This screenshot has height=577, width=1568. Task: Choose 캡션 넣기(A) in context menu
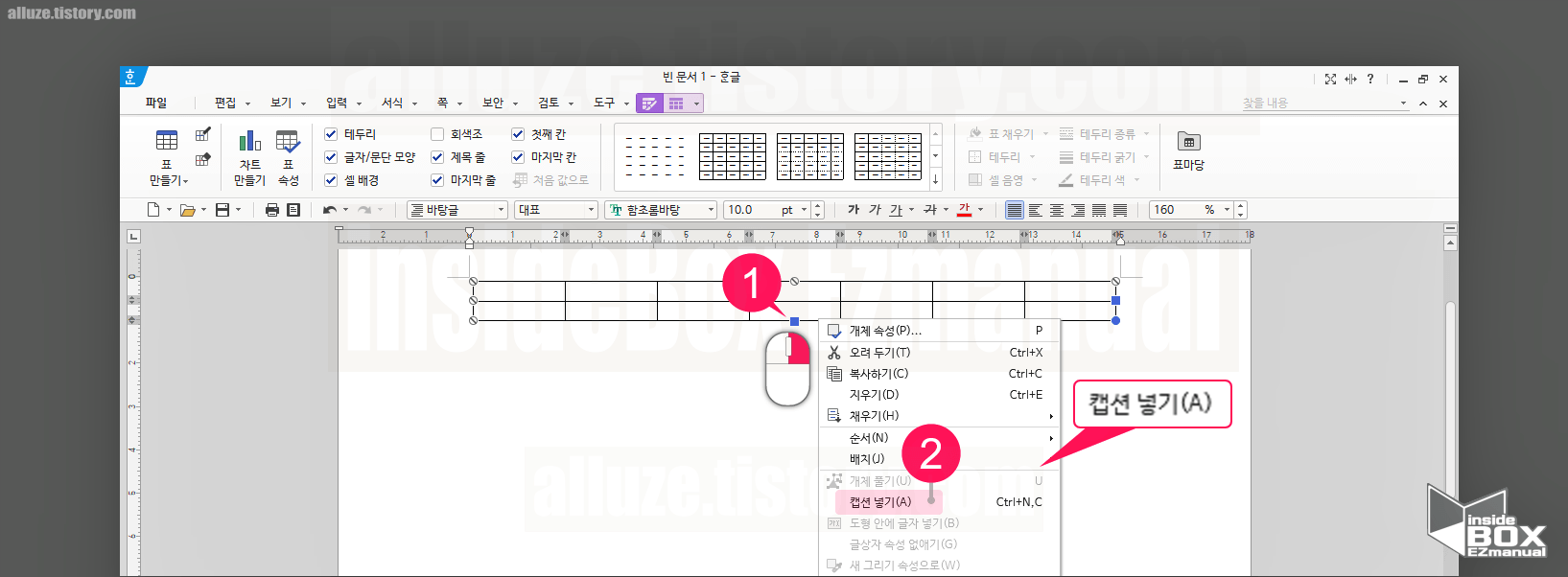940,502
